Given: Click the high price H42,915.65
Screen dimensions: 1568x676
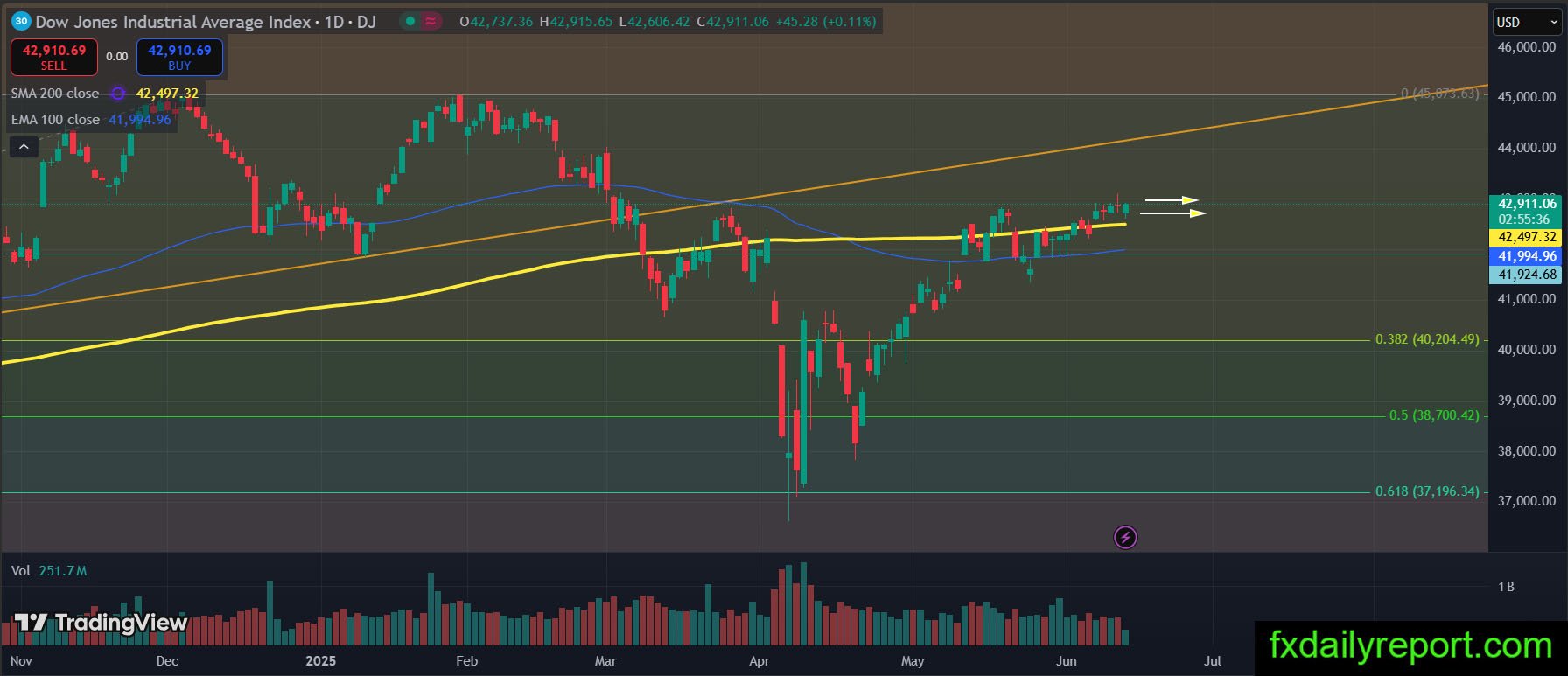Looking at the screenshot, I should [x=576, y=22].
